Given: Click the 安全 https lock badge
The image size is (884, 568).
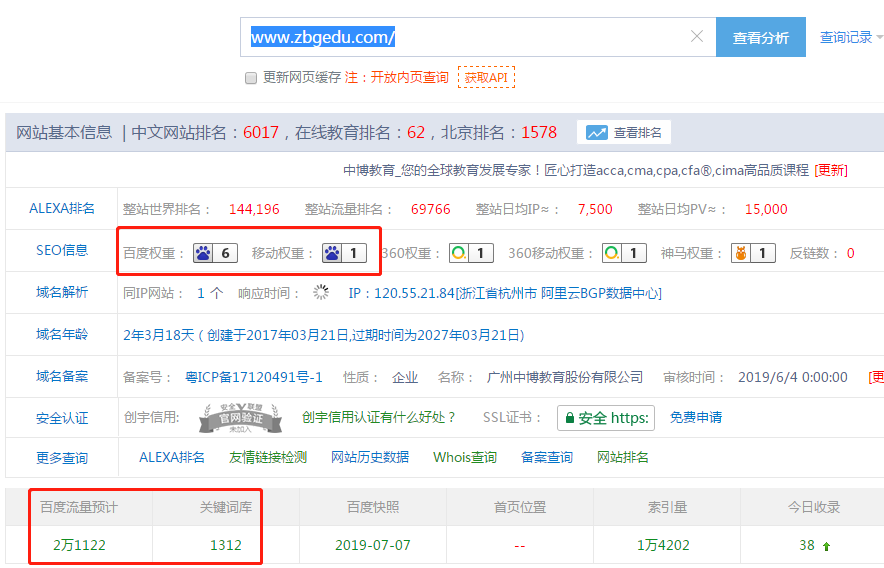Looking at the screenshot, I should pyautogui.click(x=606, y=418).
